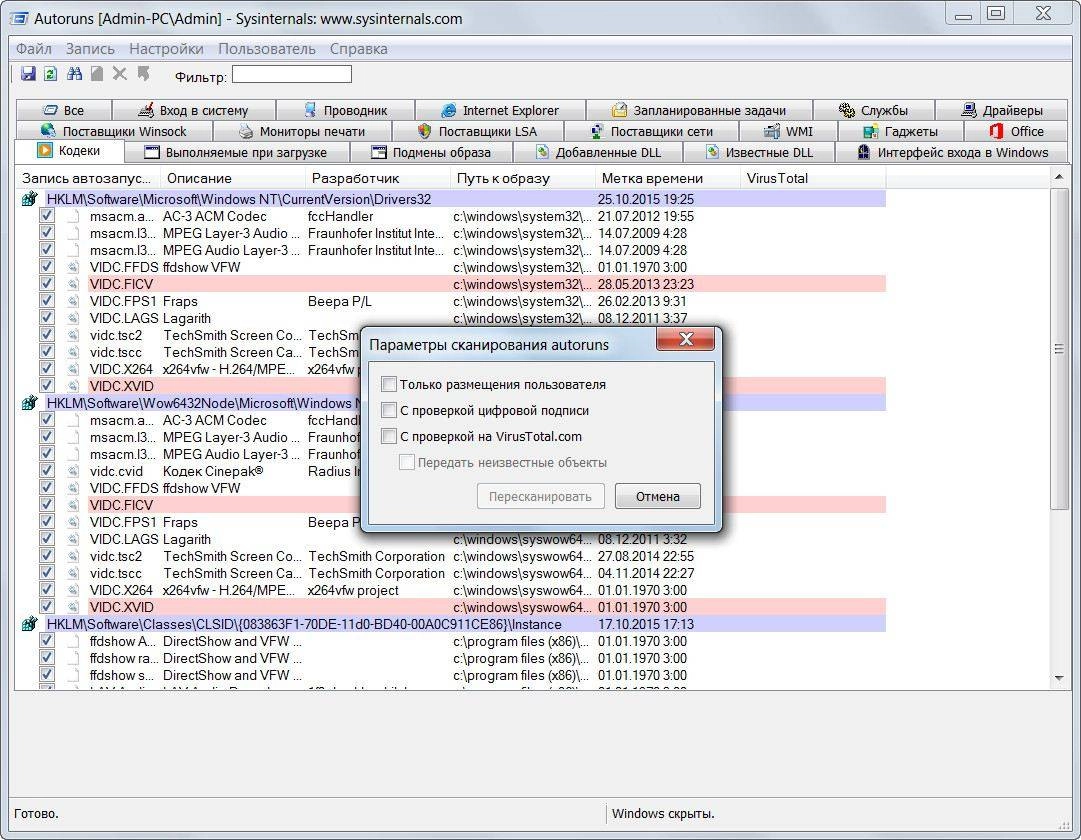The height and width of the screenshot is (840, 1081).
Task: Switch to the WMI tab
Action: point(788,131)
